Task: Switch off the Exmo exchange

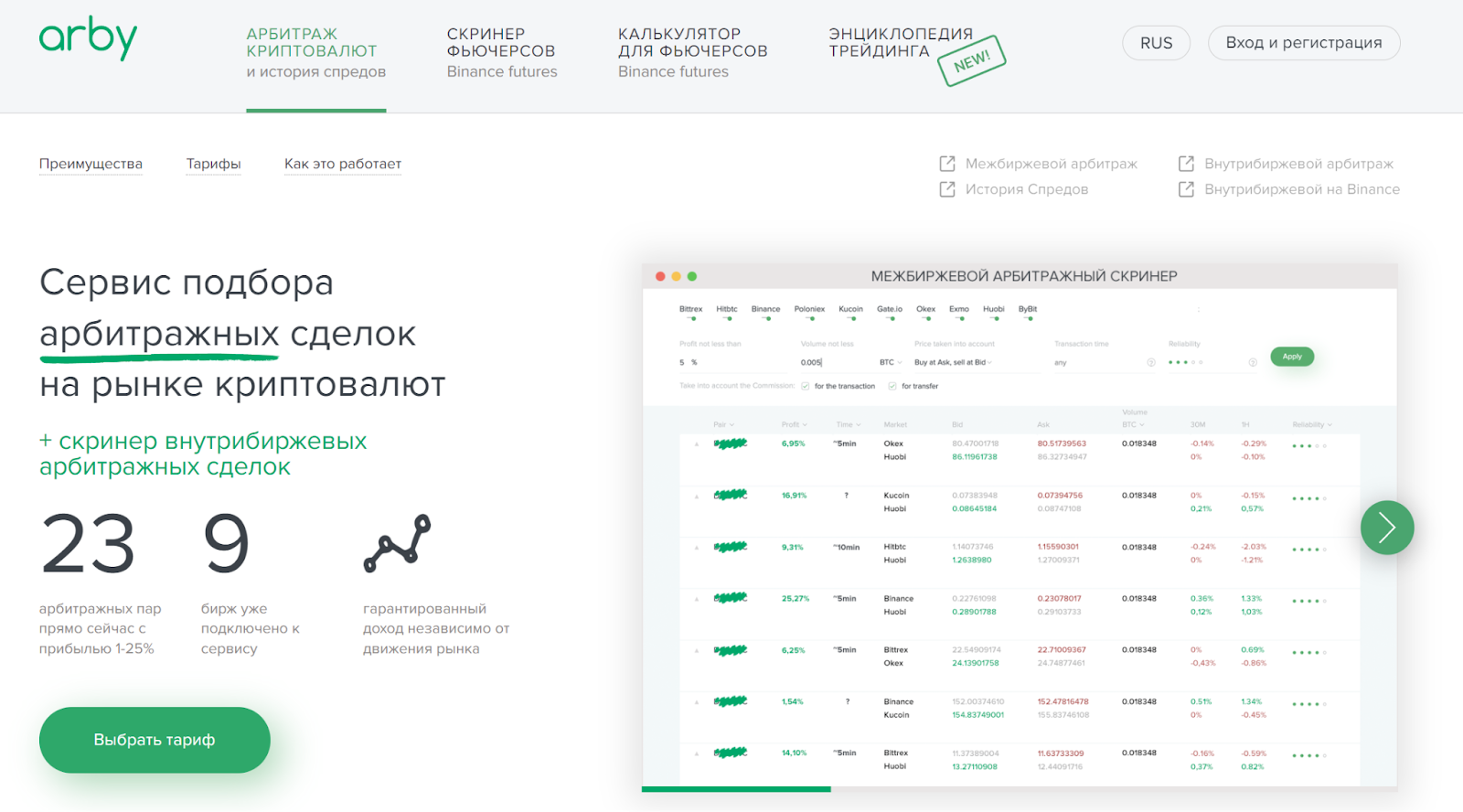Action: click(x=959, y=319)
